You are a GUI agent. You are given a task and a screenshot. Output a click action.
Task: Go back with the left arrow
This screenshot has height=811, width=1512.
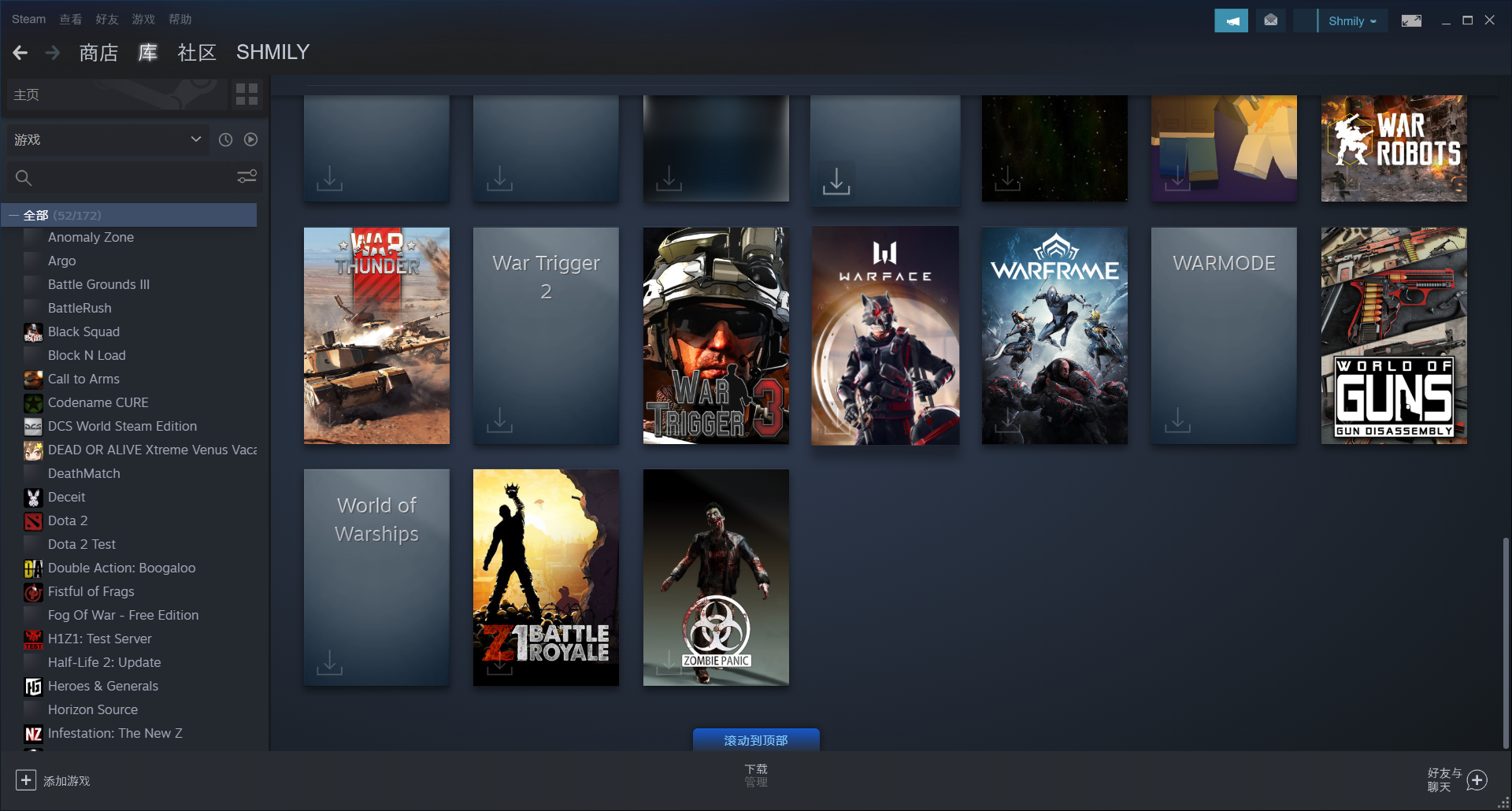(20, 53)
